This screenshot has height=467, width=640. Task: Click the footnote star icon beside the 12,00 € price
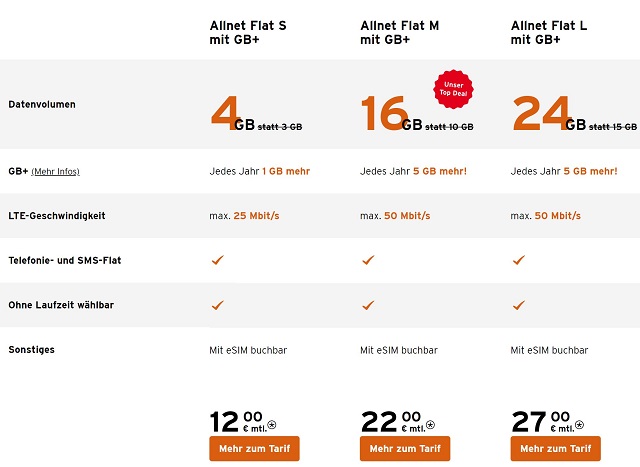click(272, 426)
